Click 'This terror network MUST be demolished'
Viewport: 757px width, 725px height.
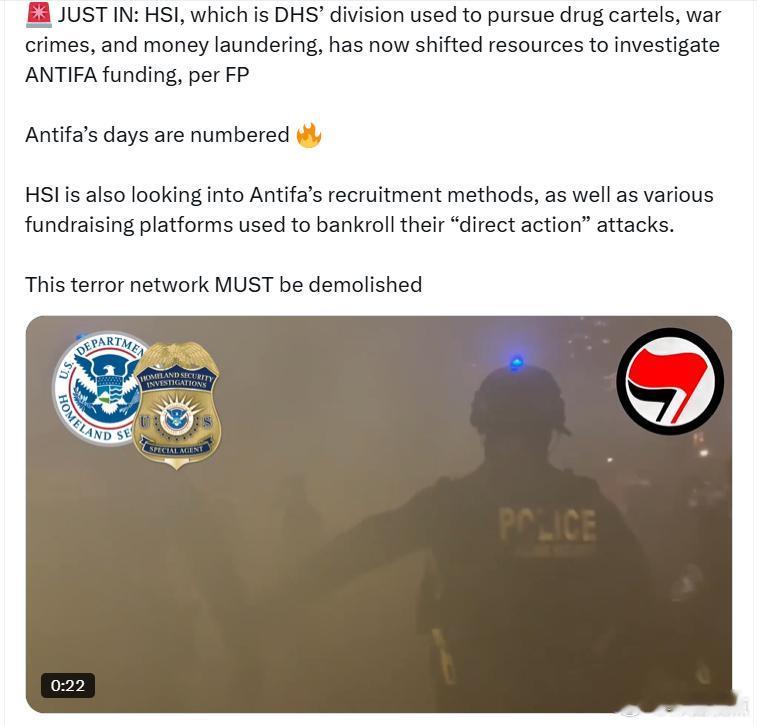pyautogui.click(x=224, y=285)
